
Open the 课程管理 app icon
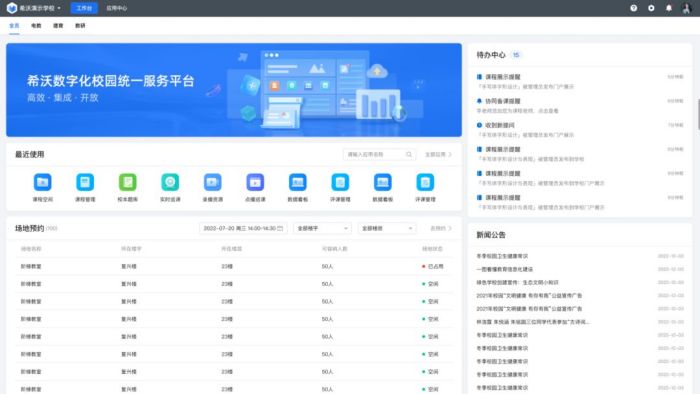[x=85, y=182]
